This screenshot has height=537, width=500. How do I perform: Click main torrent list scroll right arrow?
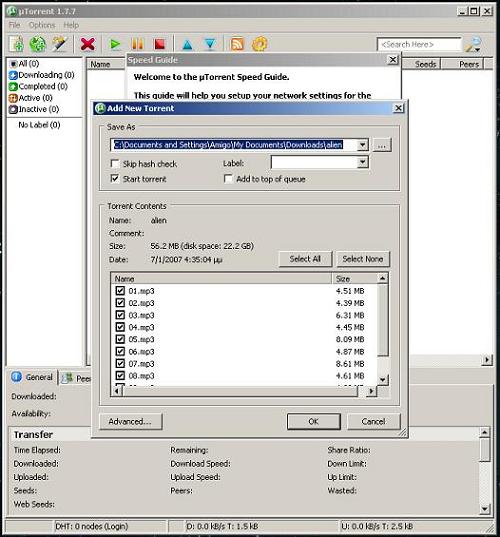point(487,360)
